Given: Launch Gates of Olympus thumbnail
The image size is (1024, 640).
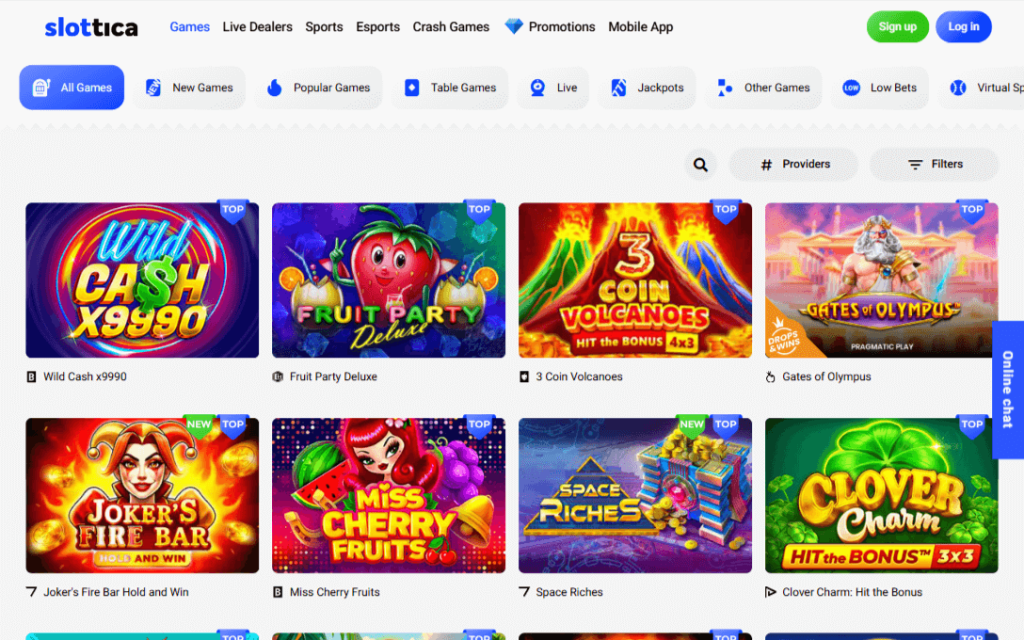Looking at the screenshot, I should [881, 280].
